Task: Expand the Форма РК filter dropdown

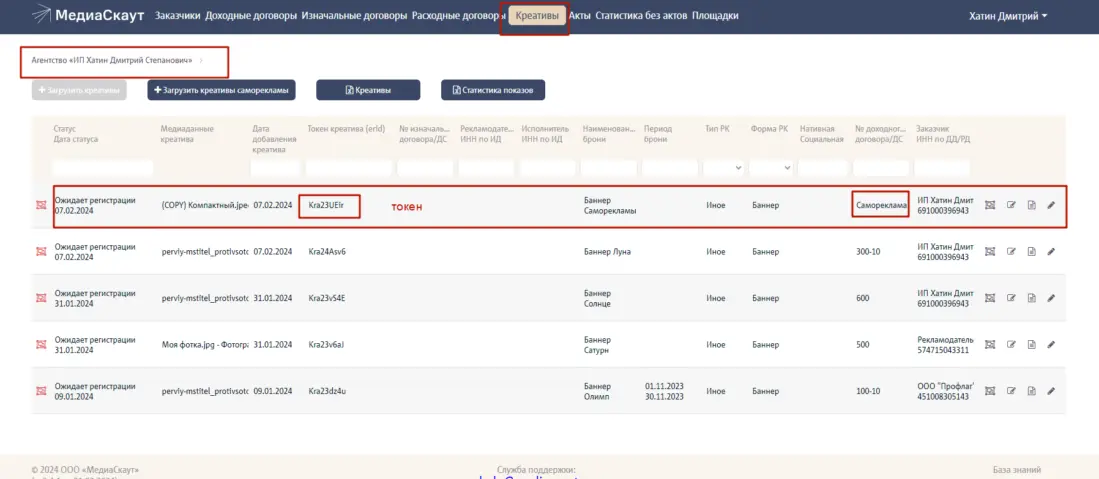Action: coord(771,168)
